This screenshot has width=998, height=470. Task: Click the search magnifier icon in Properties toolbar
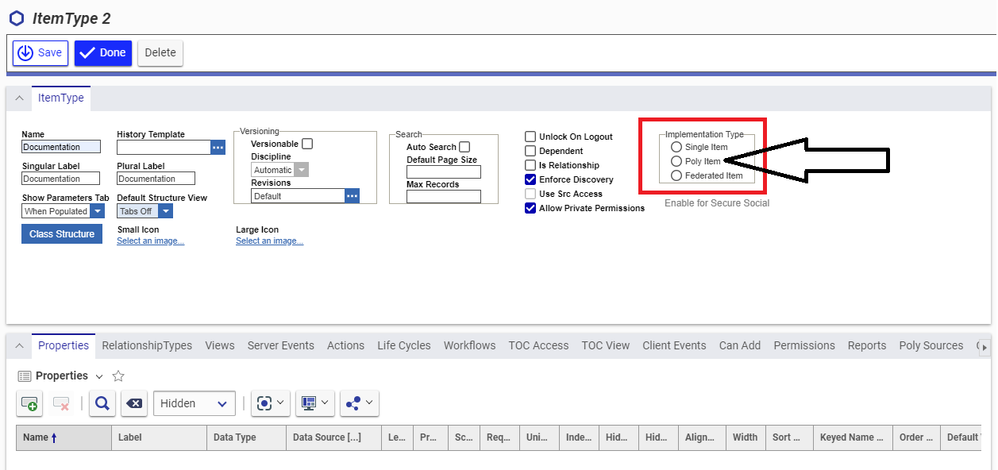(101, 403)
